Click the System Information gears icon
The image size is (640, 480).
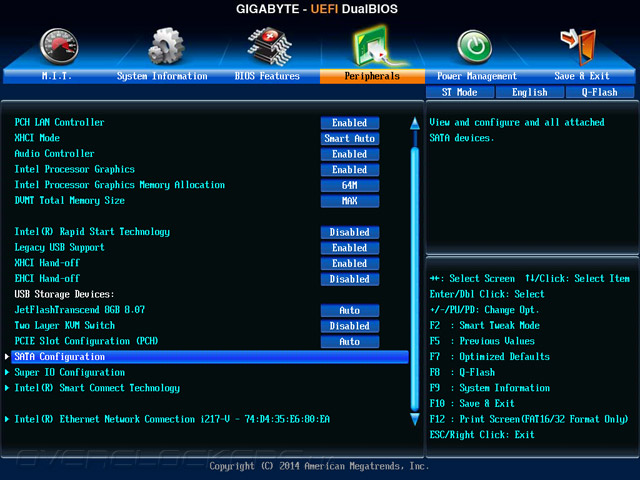point(166,46)
